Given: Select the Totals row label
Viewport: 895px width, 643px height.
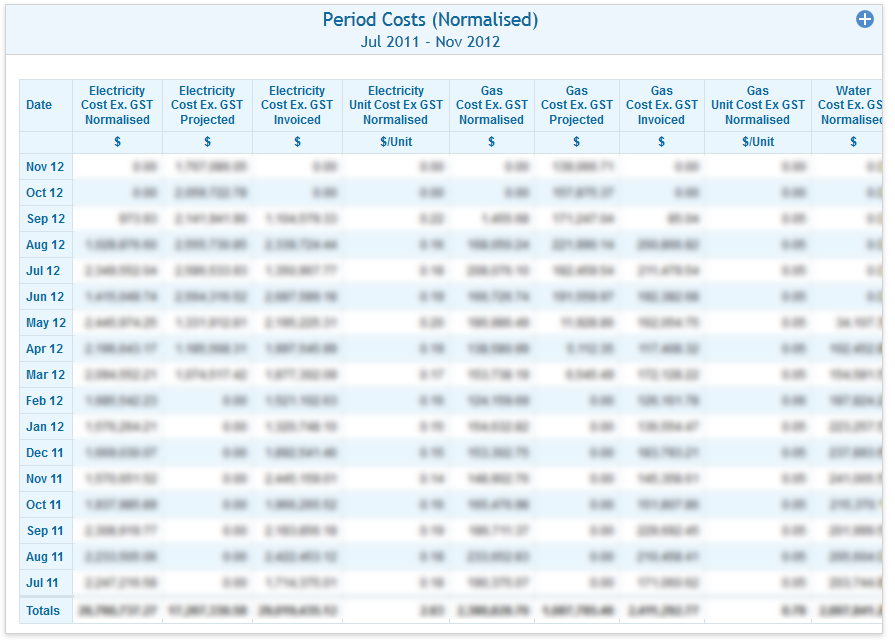Looking at the screenshot, I should (43, 611).
